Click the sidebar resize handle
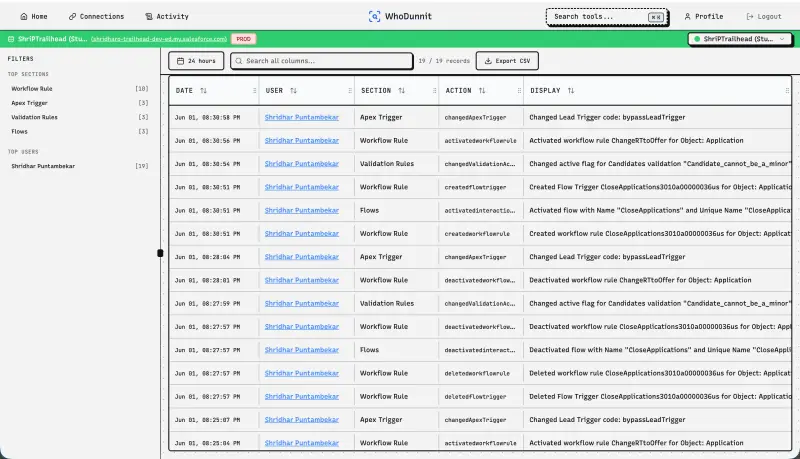 [x=160, y=253]
